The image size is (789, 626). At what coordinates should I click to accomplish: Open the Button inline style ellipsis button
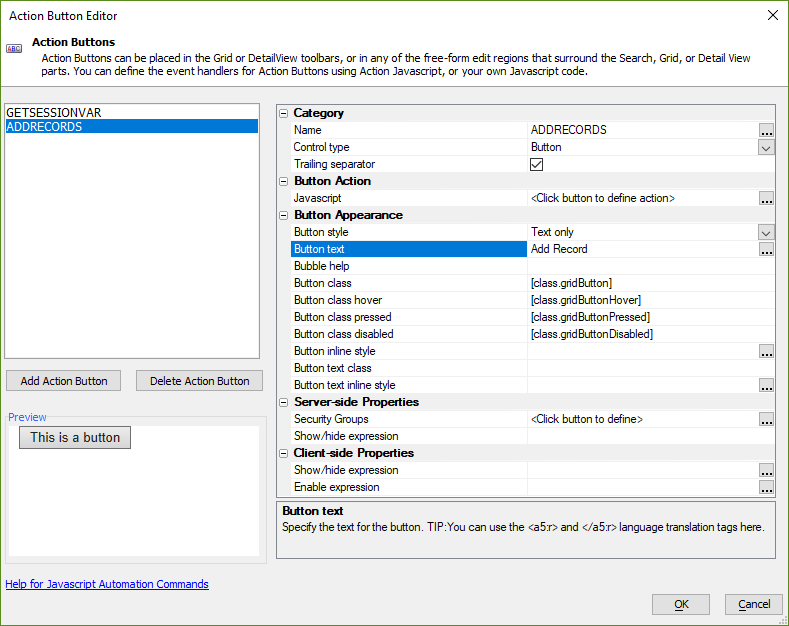point(766,351)
